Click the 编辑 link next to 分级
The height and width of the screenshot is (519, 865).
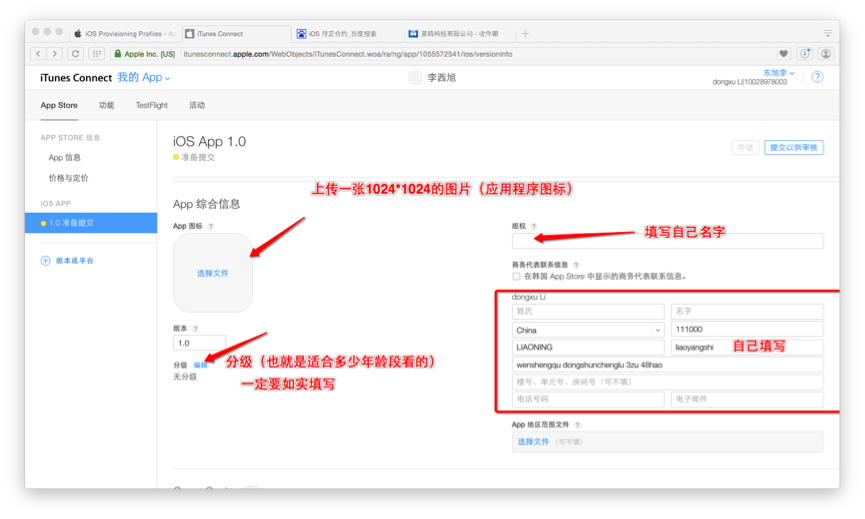tap(200, 365)
